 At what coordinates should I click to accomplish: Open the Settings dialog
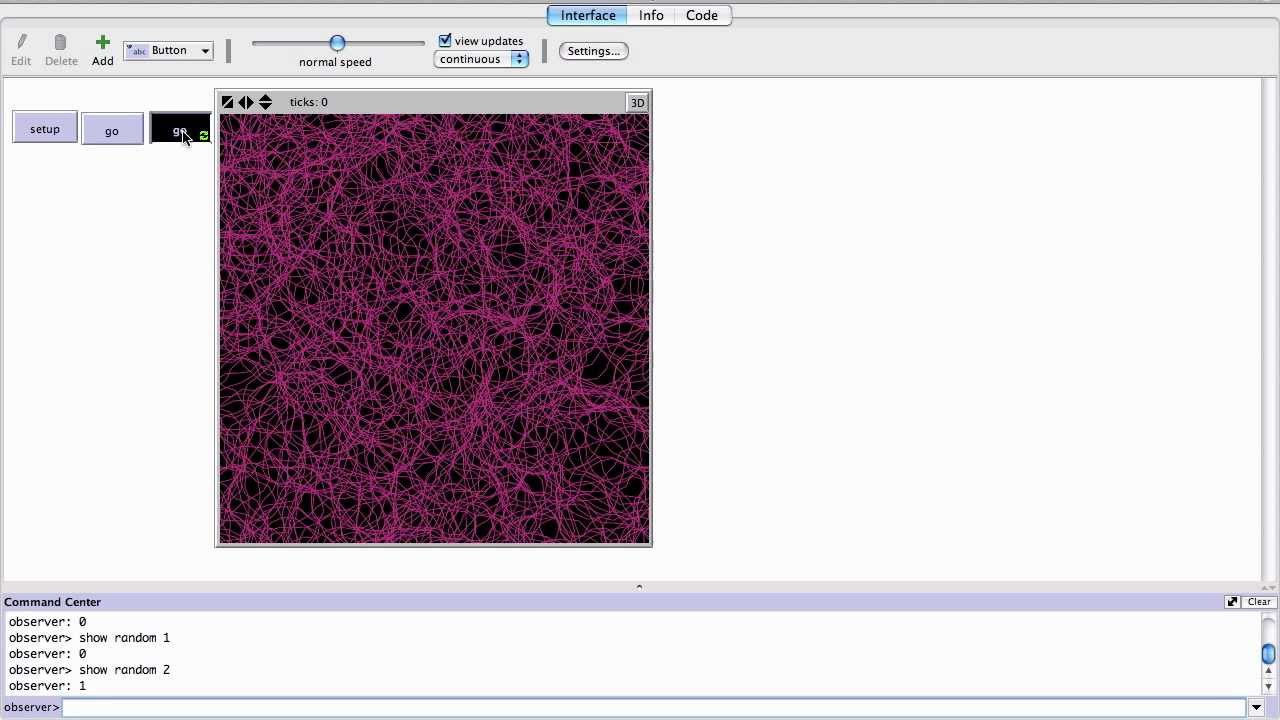pos(594,51)
